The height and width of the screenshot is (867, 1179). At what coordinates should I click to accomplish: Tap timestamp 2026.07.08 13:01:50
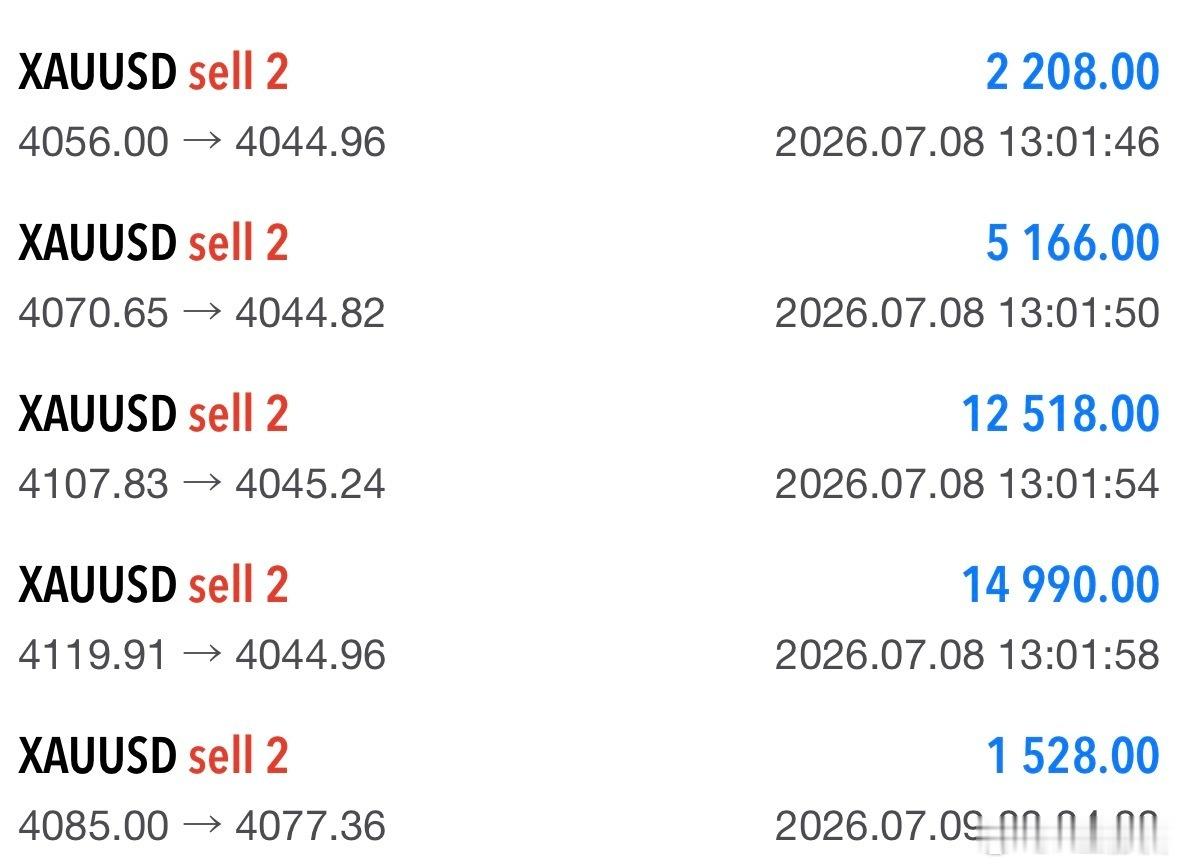coord(967,312)
